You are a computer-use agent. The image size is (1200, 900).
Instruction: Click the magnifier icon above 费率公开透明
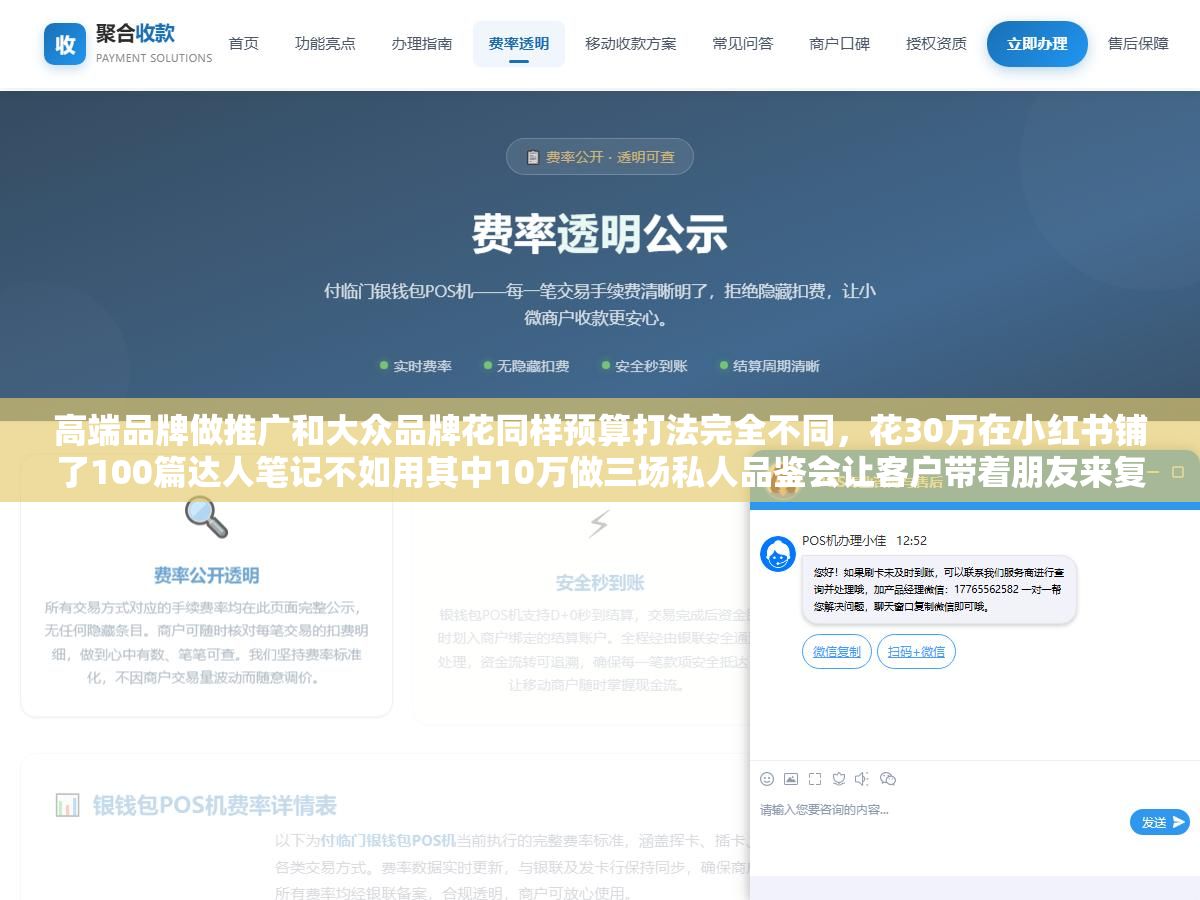(x=206, y=517)
